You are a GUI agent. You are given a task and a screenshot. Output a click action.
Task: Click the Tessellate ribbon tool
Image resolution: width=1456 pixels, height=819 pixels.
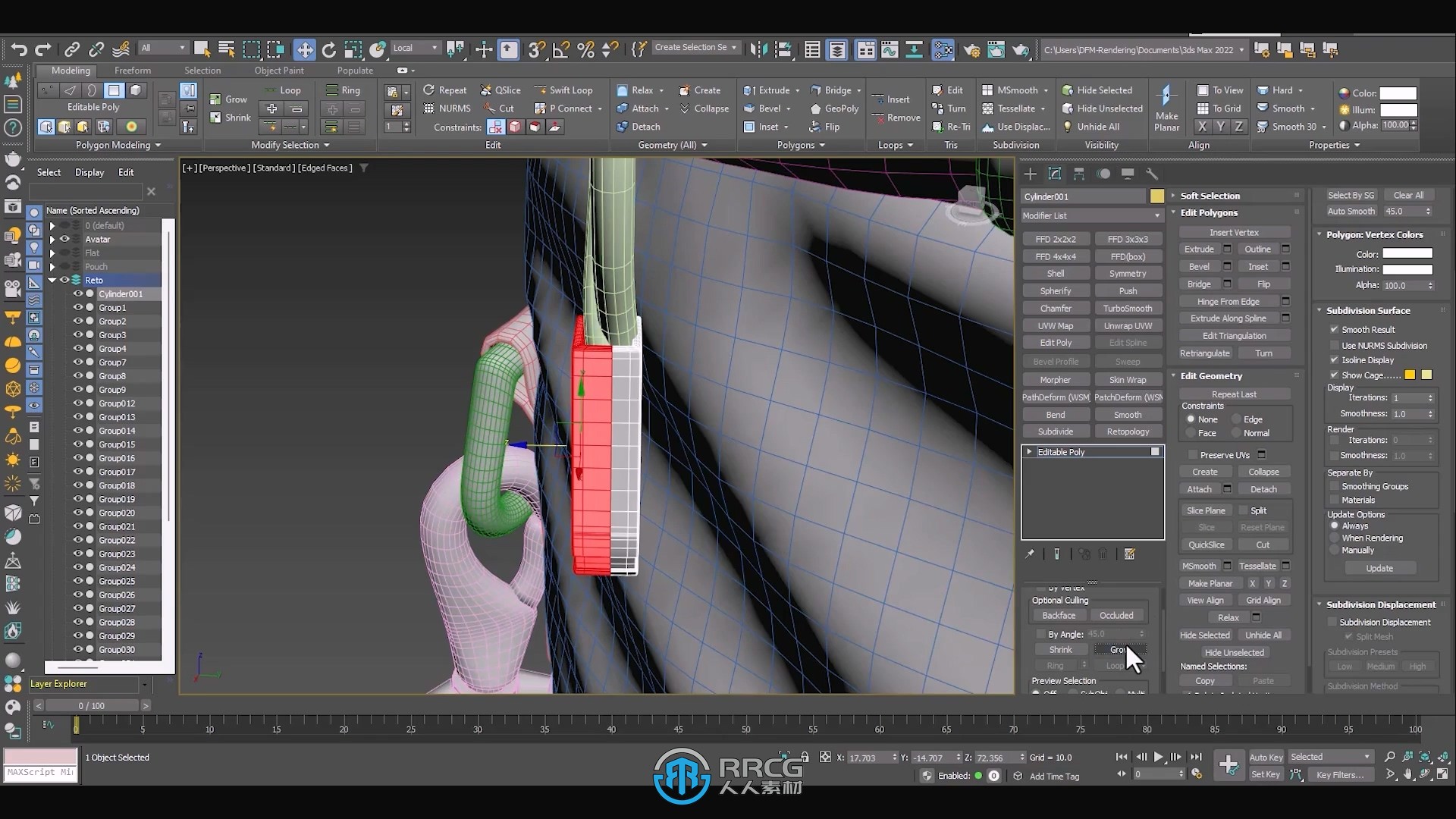pyautogui.click(x=1015, y=108)
